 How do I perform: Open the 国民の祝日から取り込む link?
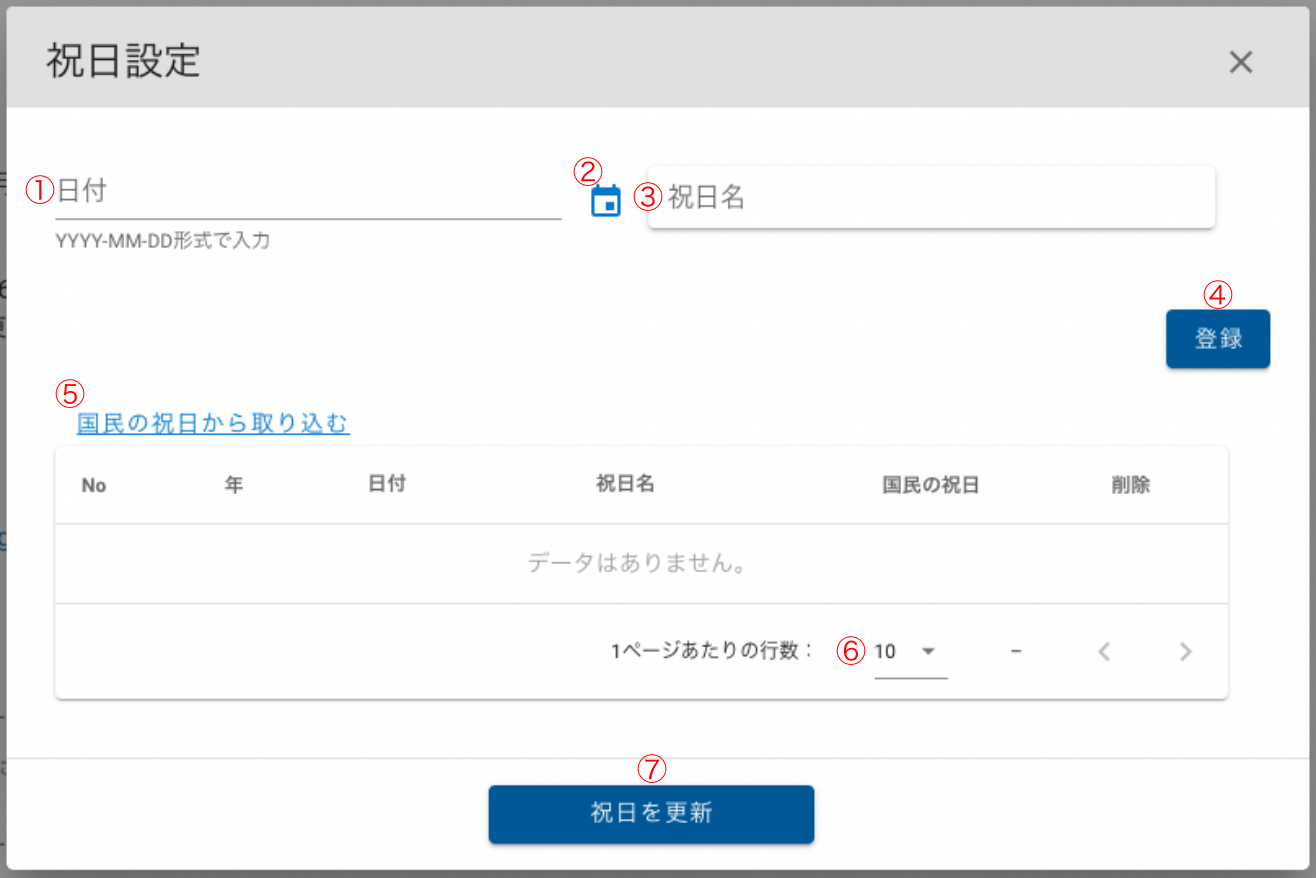pyautogui.click(x=213, y=424)
